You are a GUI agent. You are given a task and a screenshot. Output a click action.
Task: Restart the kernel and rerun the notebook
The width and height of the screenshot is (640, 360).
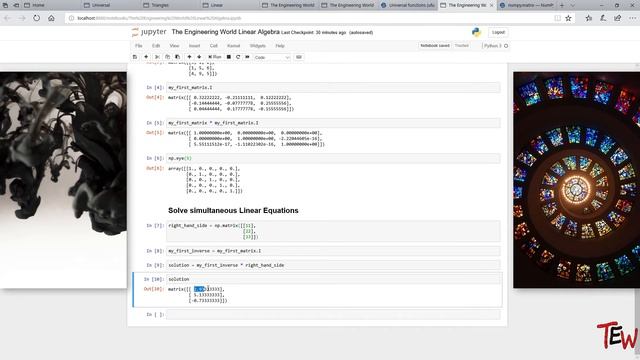pos(247,57)
